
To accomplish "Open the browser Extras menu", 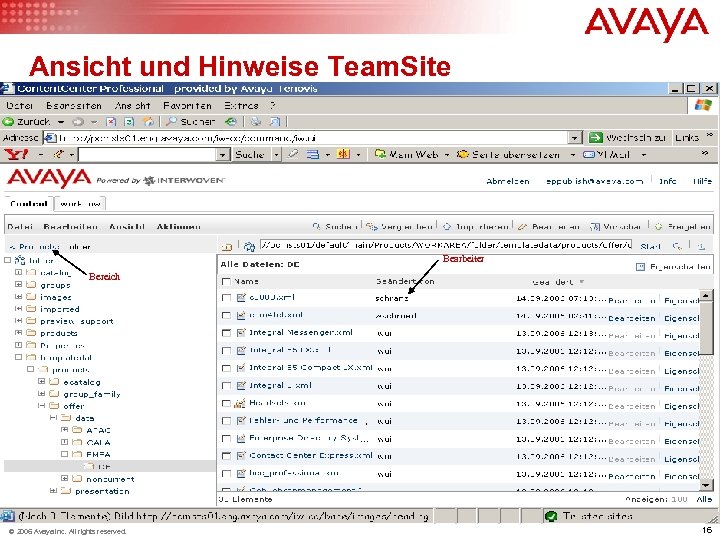I will [x=241, y=106].
